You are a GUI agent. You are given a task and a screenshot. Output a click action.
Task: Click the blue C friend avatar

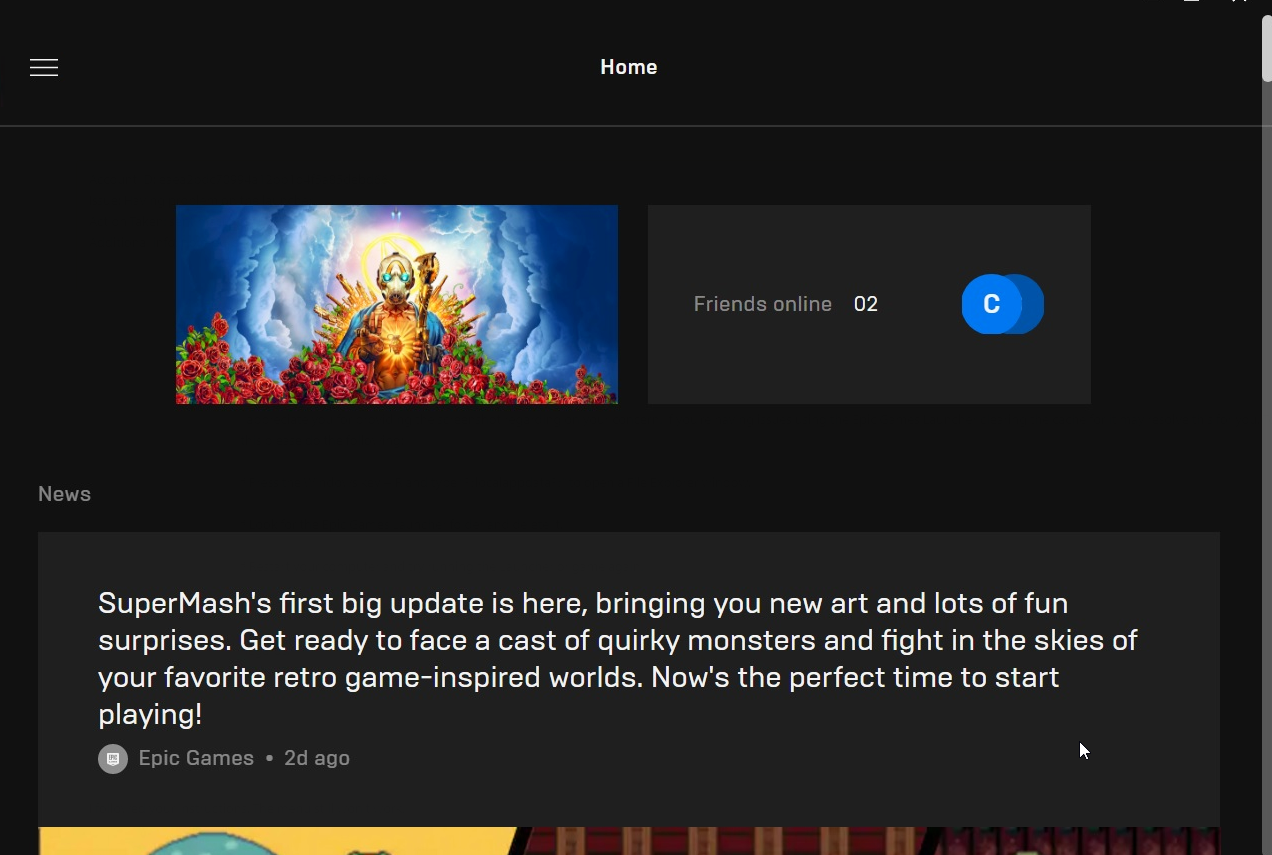(990, 304)
